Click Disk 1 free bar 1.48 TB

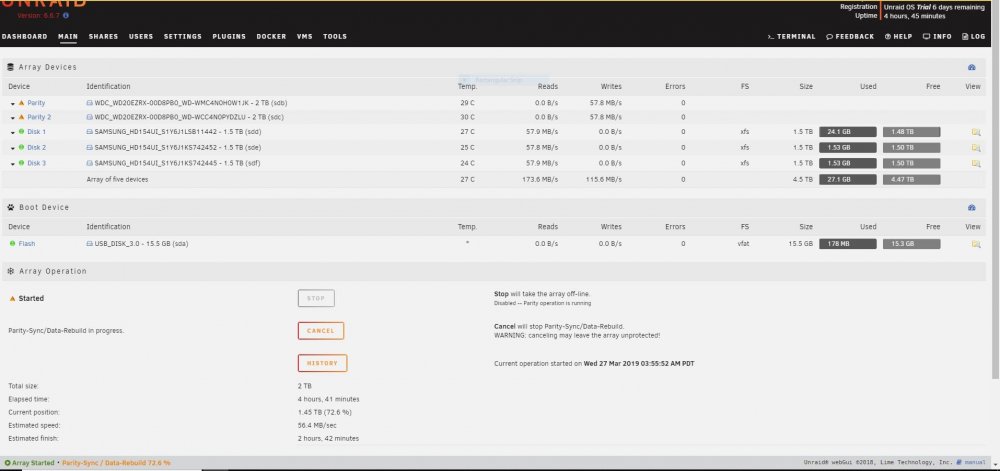911,132
